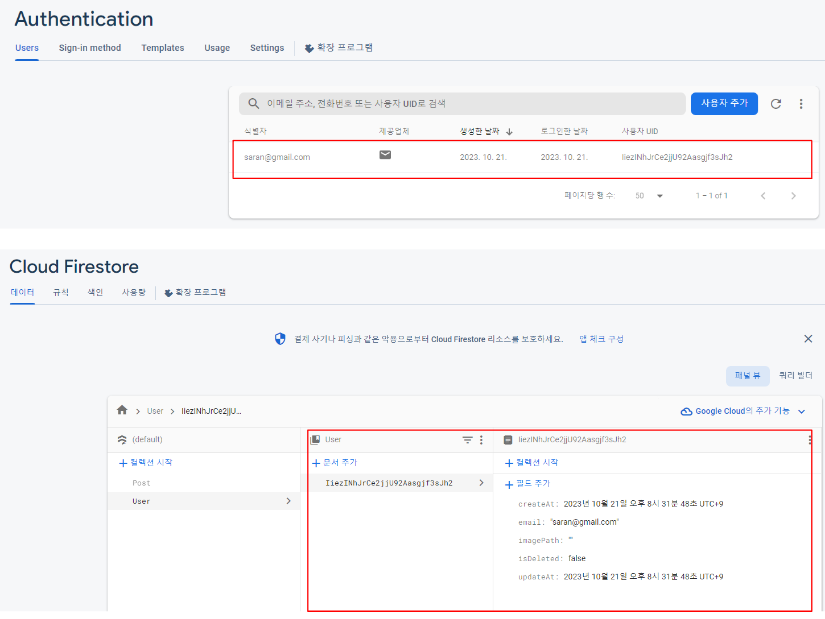Click the App Check shield icon
This screenshot has height=619, width=825.
[280, 339]
